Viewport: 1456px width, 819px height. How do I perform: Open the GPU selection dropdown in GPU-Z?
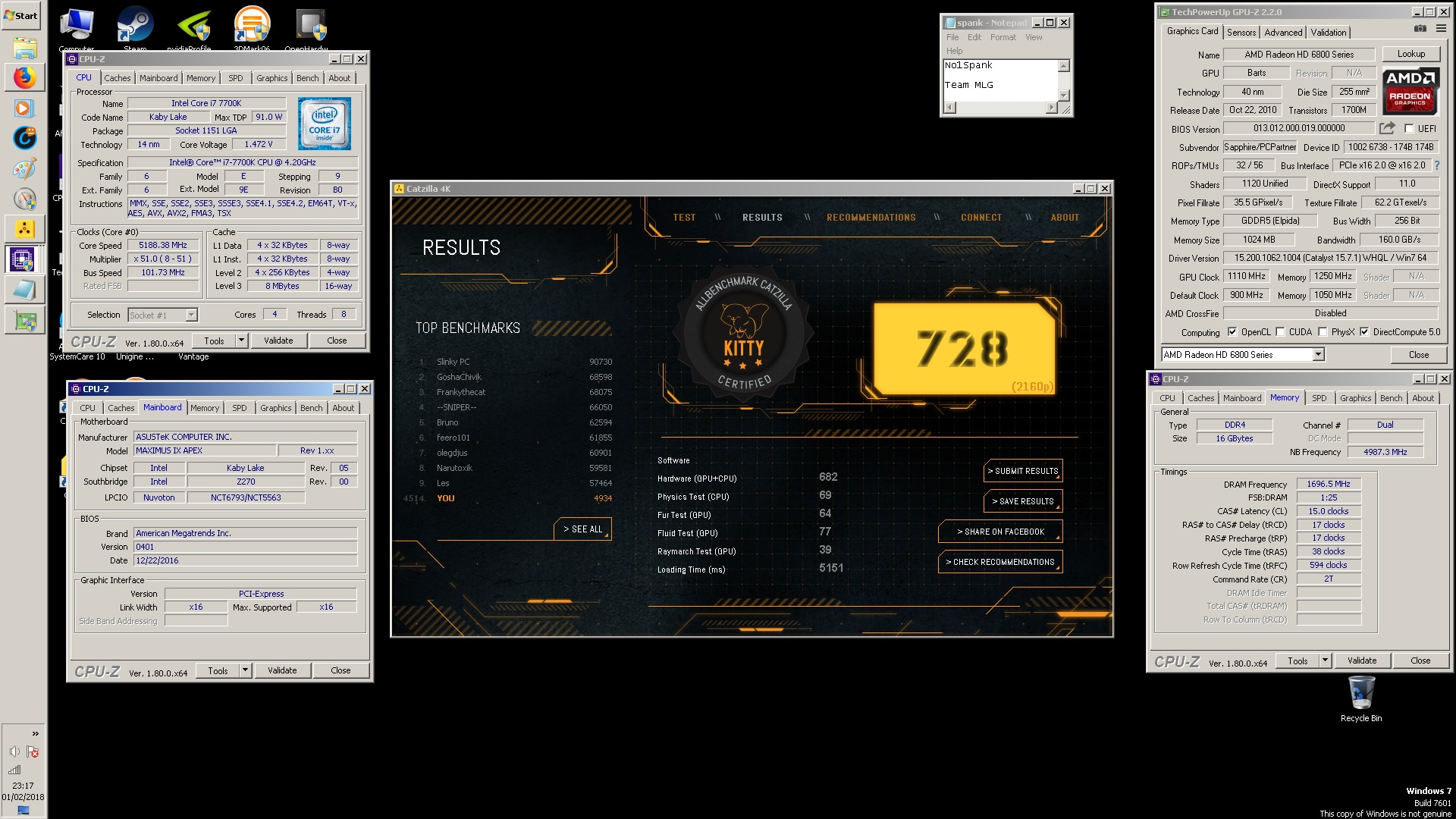coord(1318,355)
